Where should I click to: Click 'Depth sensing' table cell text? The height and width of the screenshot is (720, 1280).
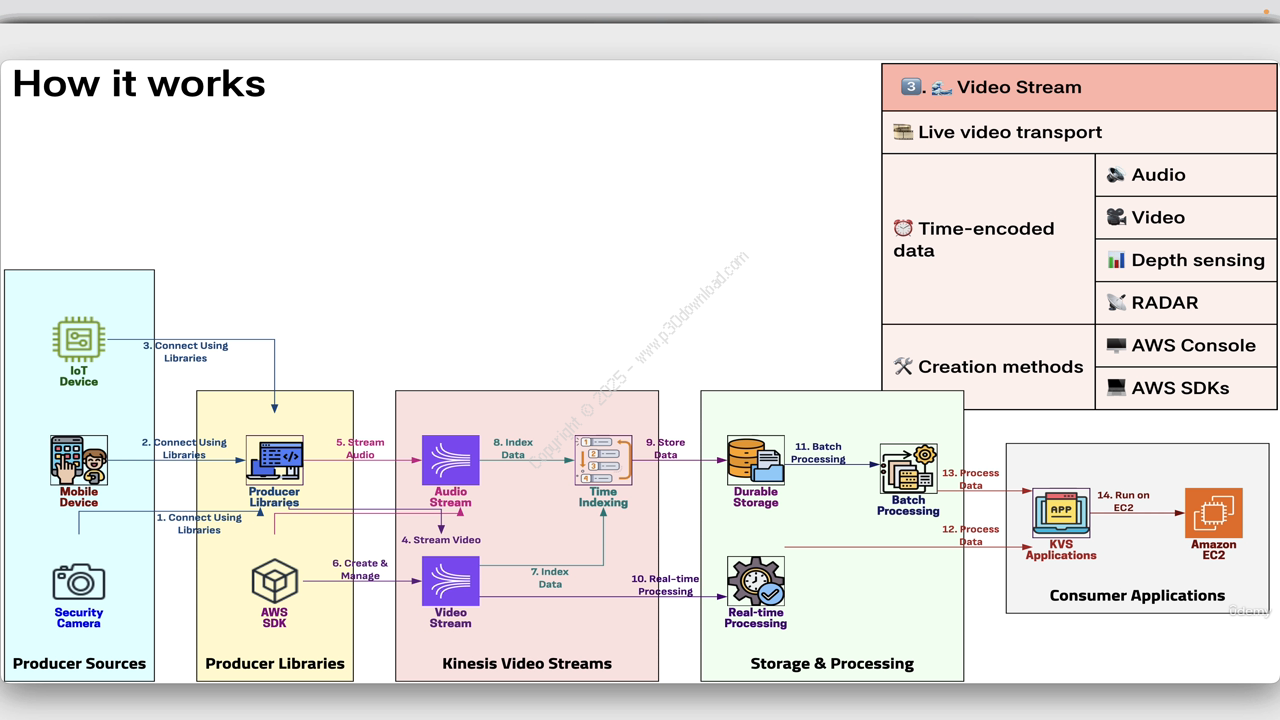click(1198, 260)
